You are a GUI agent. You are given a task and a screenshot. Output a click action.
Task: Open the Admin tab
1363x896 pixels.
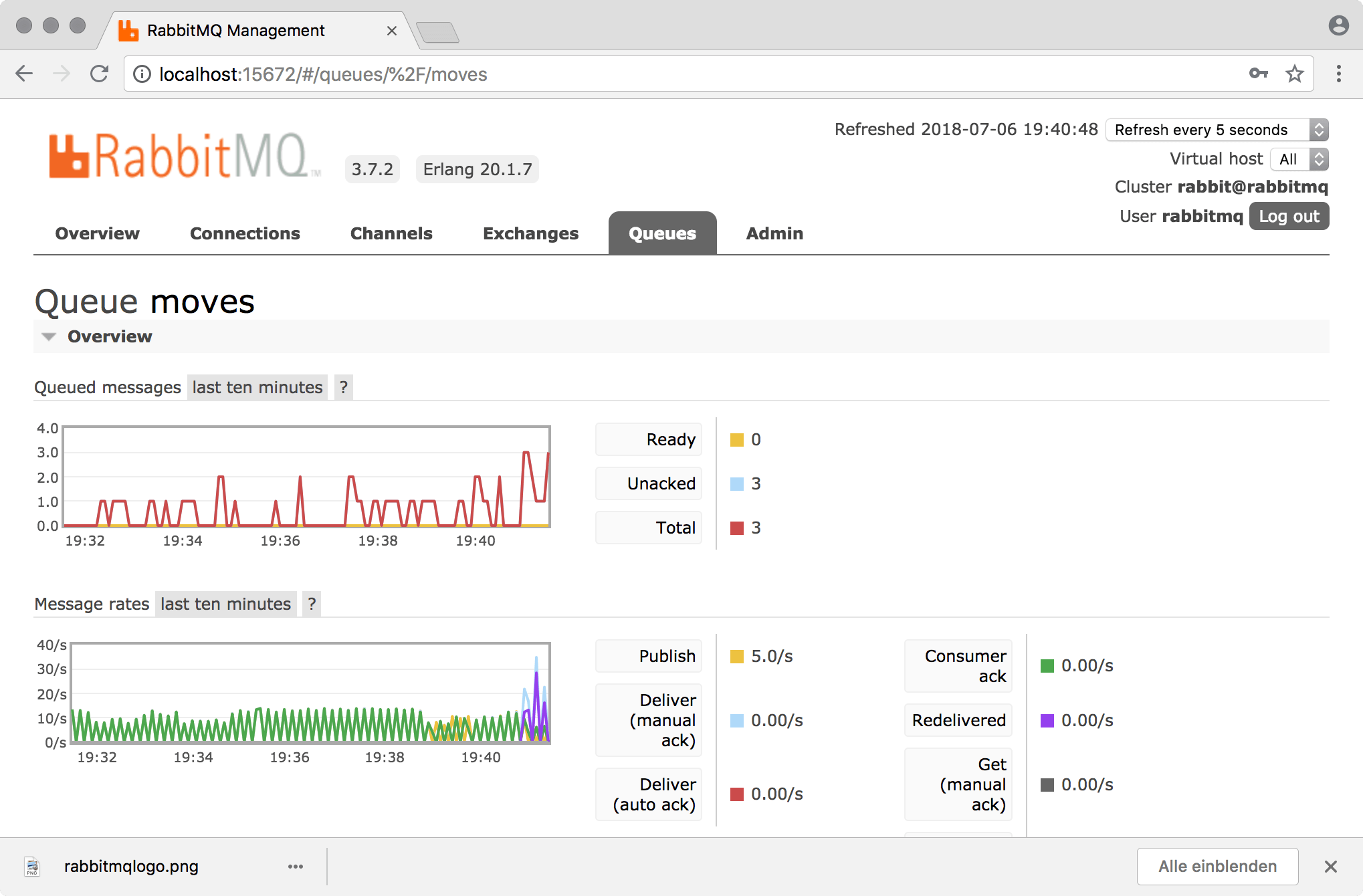pos(774,233)
